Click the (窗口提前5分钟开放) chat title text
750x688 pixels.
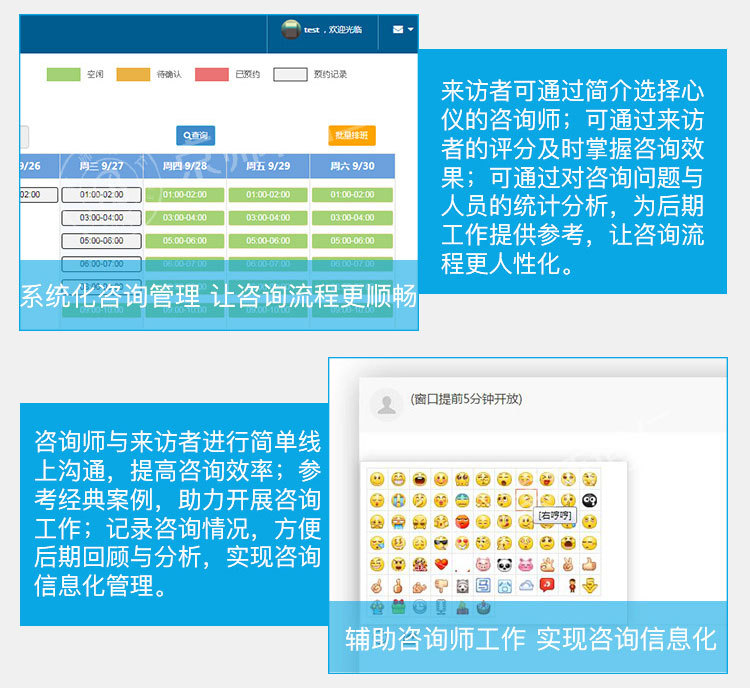466,399
